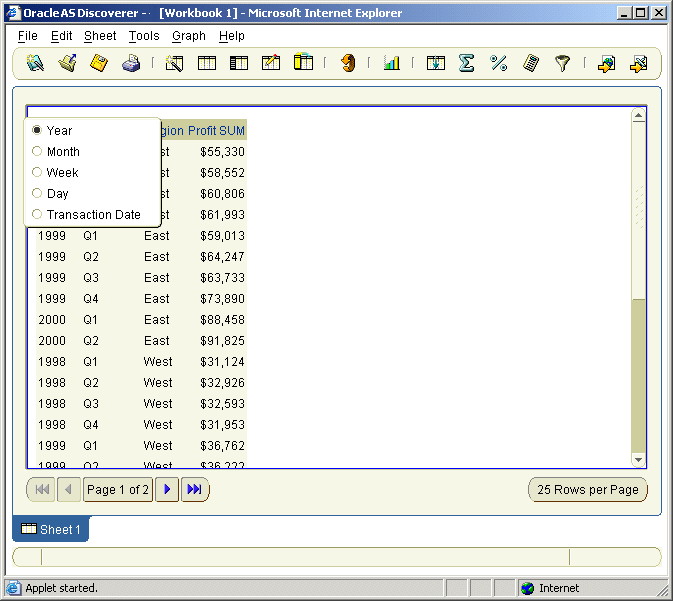Click the $58,552 profit value
The width and height of the screenshot is (673, 601).
tap(222, 173)
